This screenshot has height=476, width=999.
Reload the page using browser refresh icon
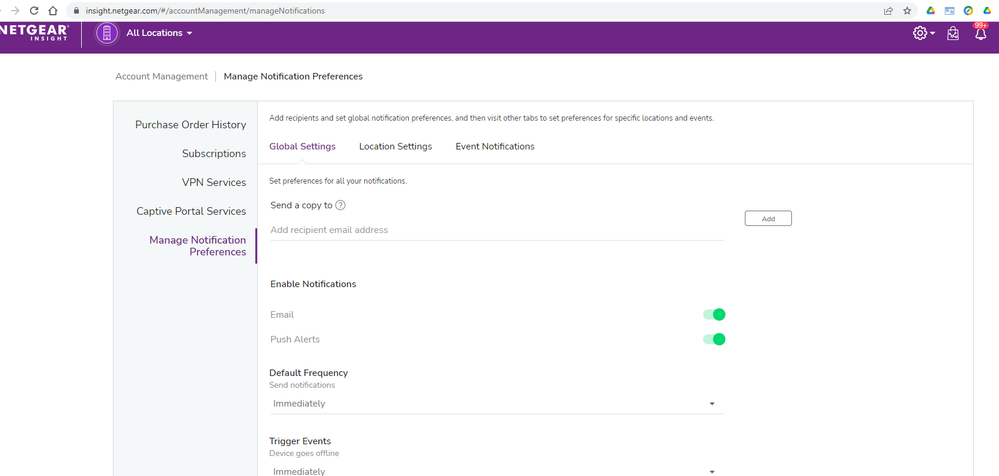click(34, 11)
